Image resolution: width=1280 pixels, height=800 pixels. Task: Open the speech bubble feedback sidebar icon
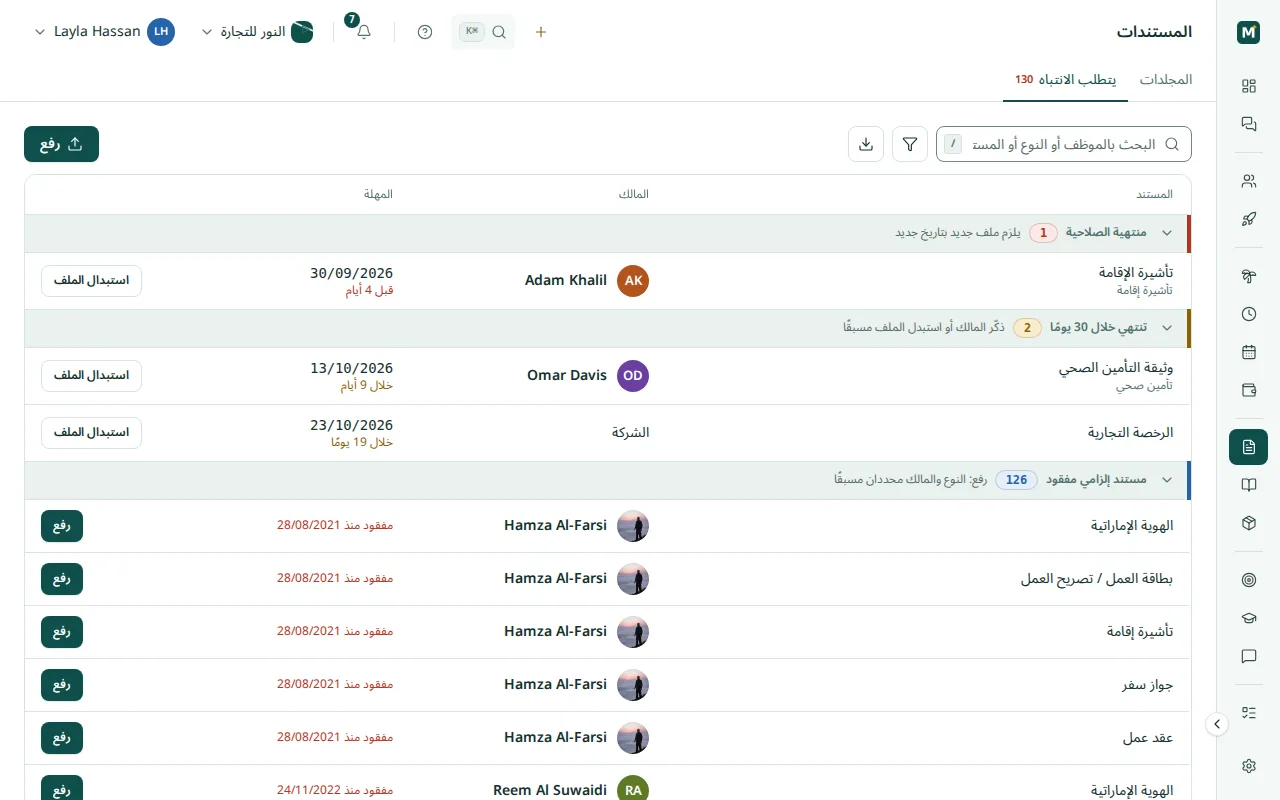click(1248, 656)
